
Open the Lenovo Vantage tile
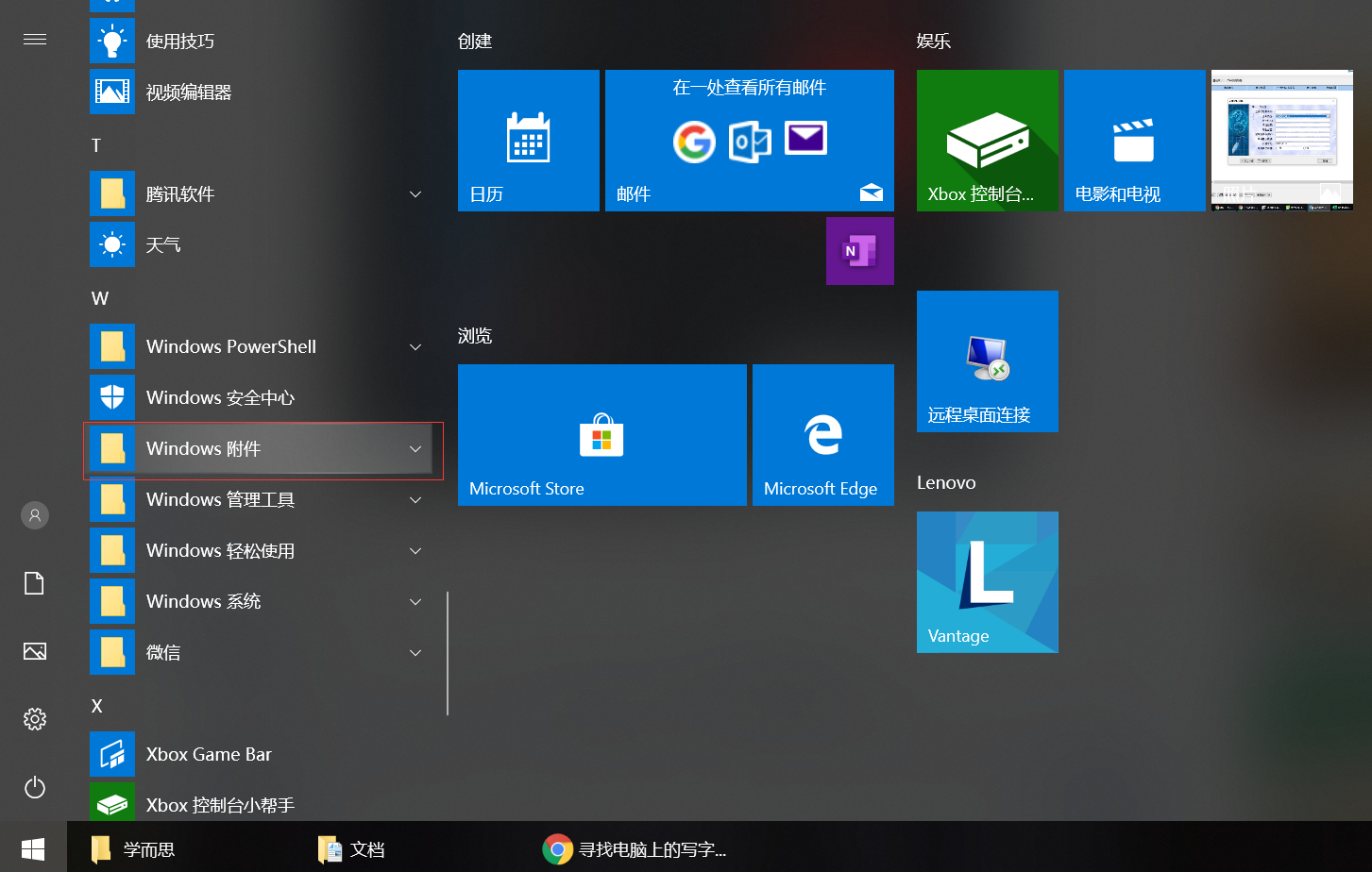click(x=988, y=582)
